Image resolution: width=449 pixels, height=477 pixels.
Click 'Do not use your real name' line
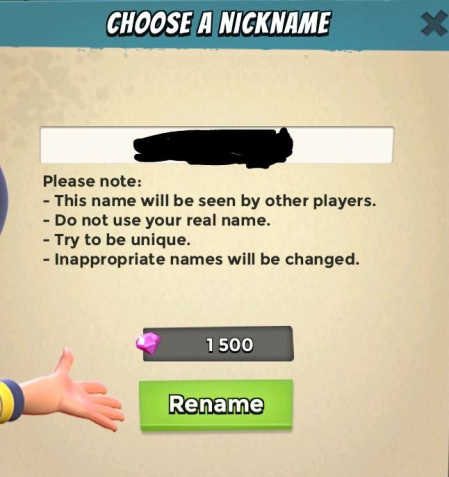point(157,220)
